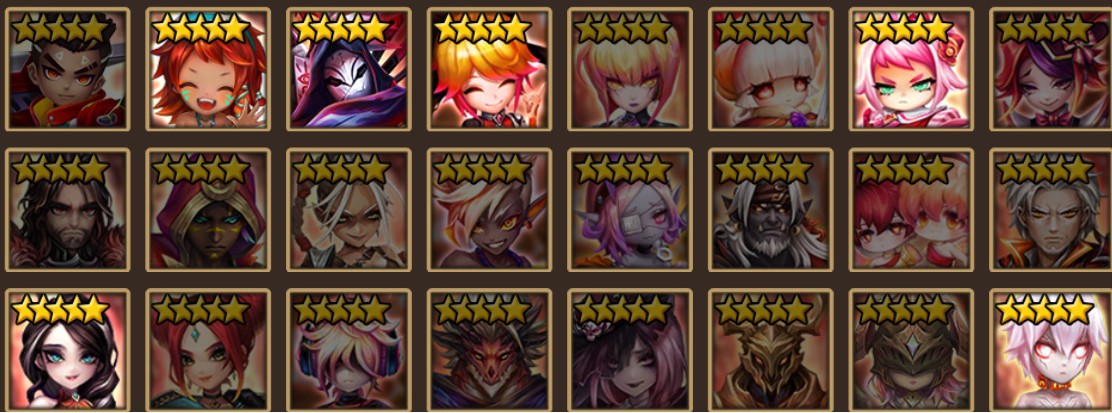Choose the laughing orange-haired girl with face paint
1112x413 pixels.
click(x=208, y=70)
